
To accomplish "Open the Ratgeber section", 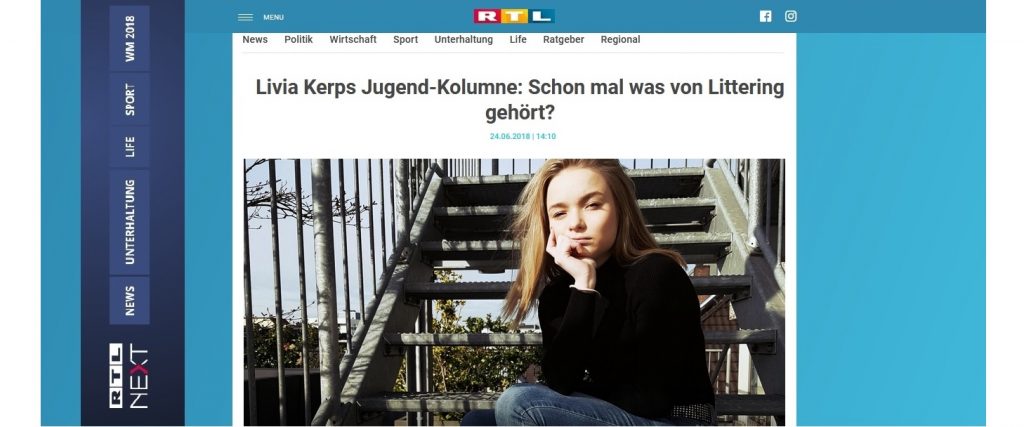I will point(564,40).
